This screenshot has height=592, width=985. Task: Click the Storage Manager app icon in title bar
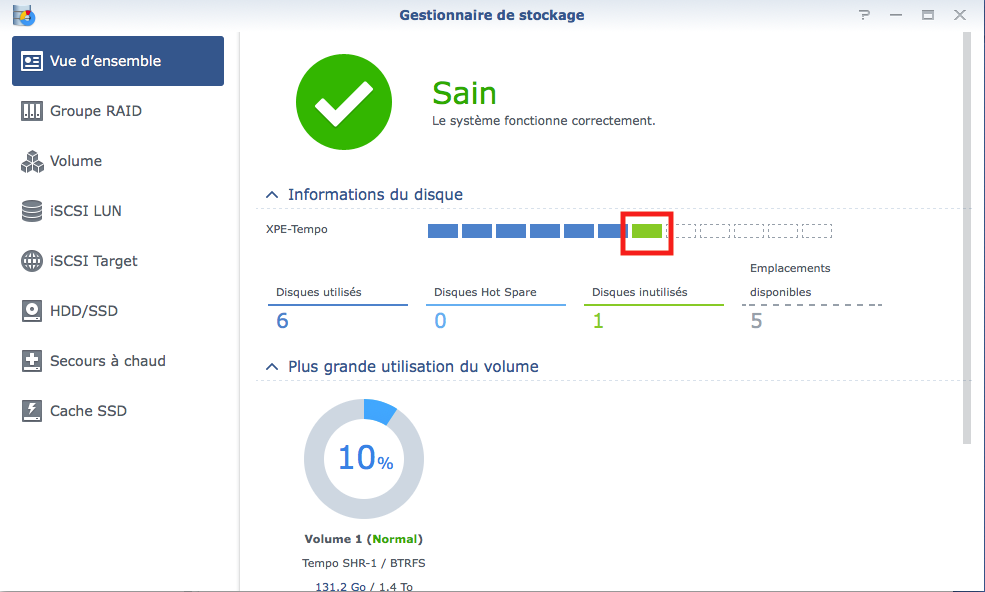(22, 15)
